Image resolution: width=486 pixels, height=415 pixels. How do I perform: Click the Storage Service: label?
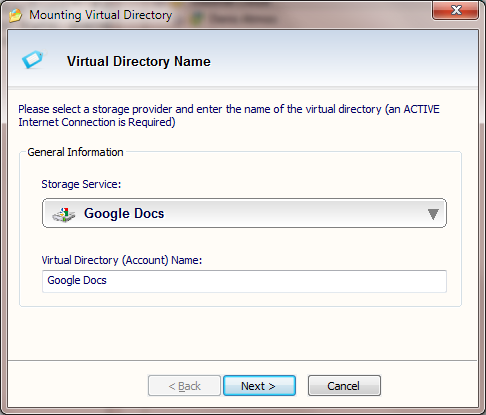coord(81,184)
